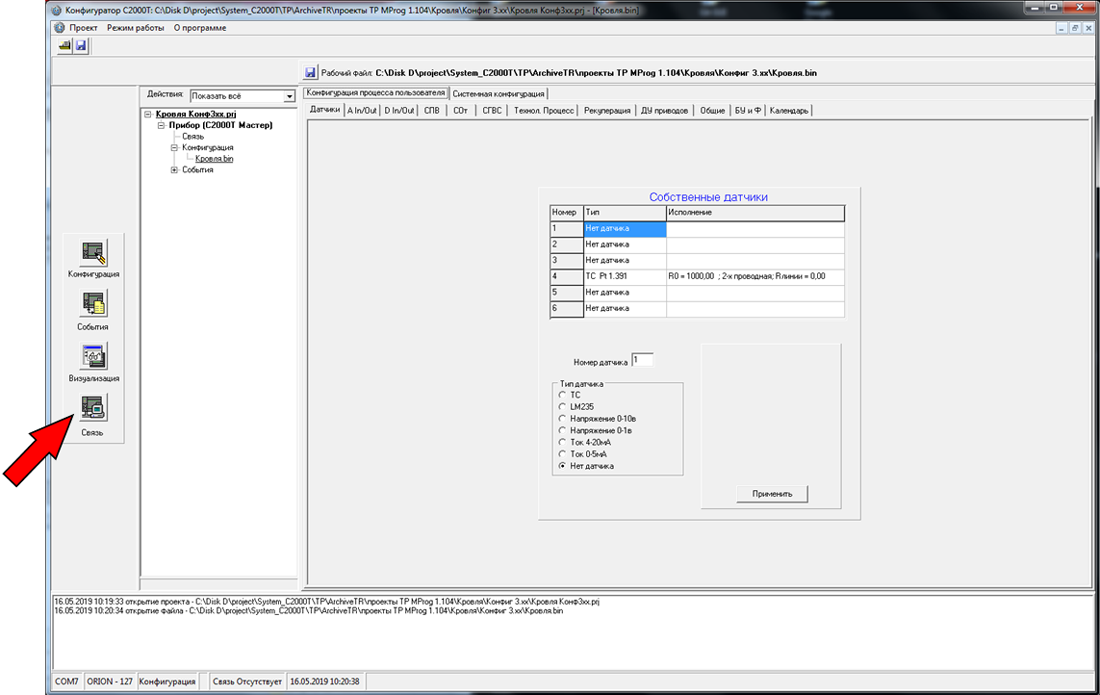Open the Действия dropdown list
Viewport: 1100px width, 695px height.
[x=290, y=96]
